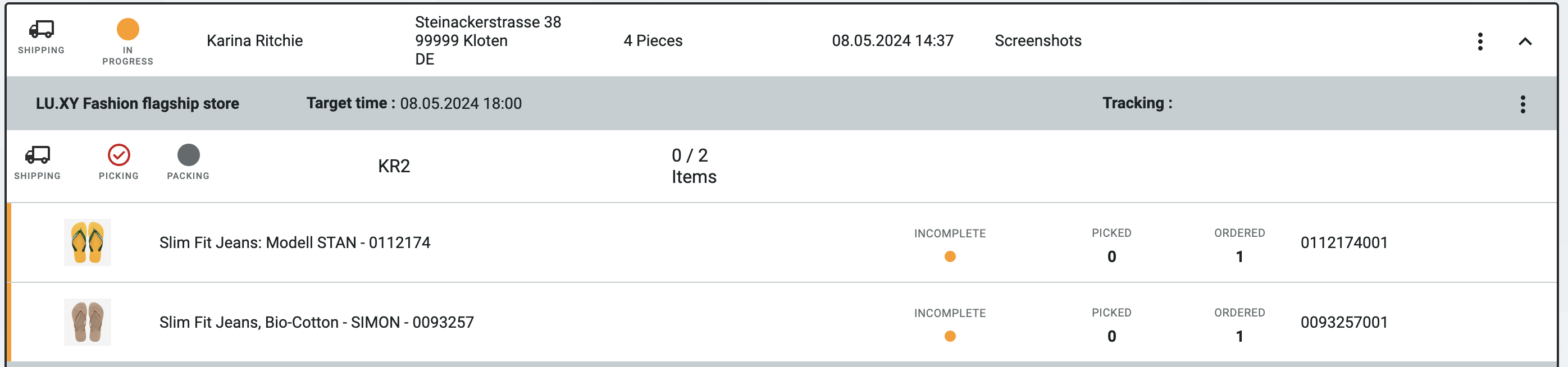1568x367 pixels.
Task: Collapse the order details with the chevron
Action: pos(1524,42)
